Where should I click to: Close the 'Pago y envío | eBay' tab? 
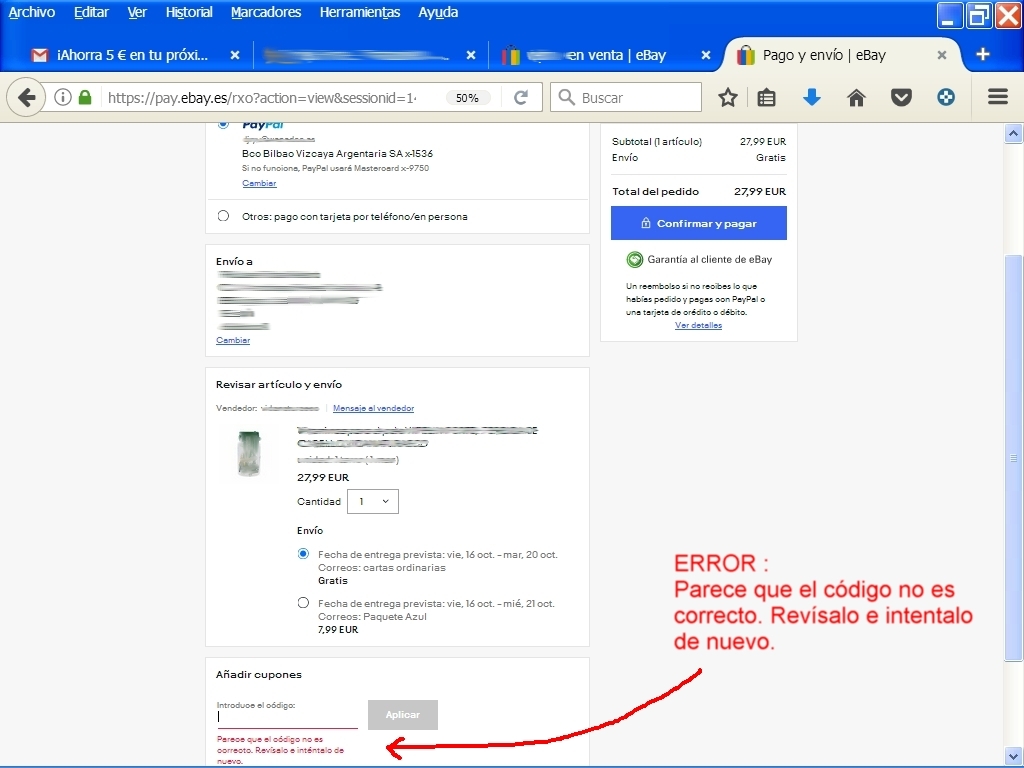(x=942, y=56)
